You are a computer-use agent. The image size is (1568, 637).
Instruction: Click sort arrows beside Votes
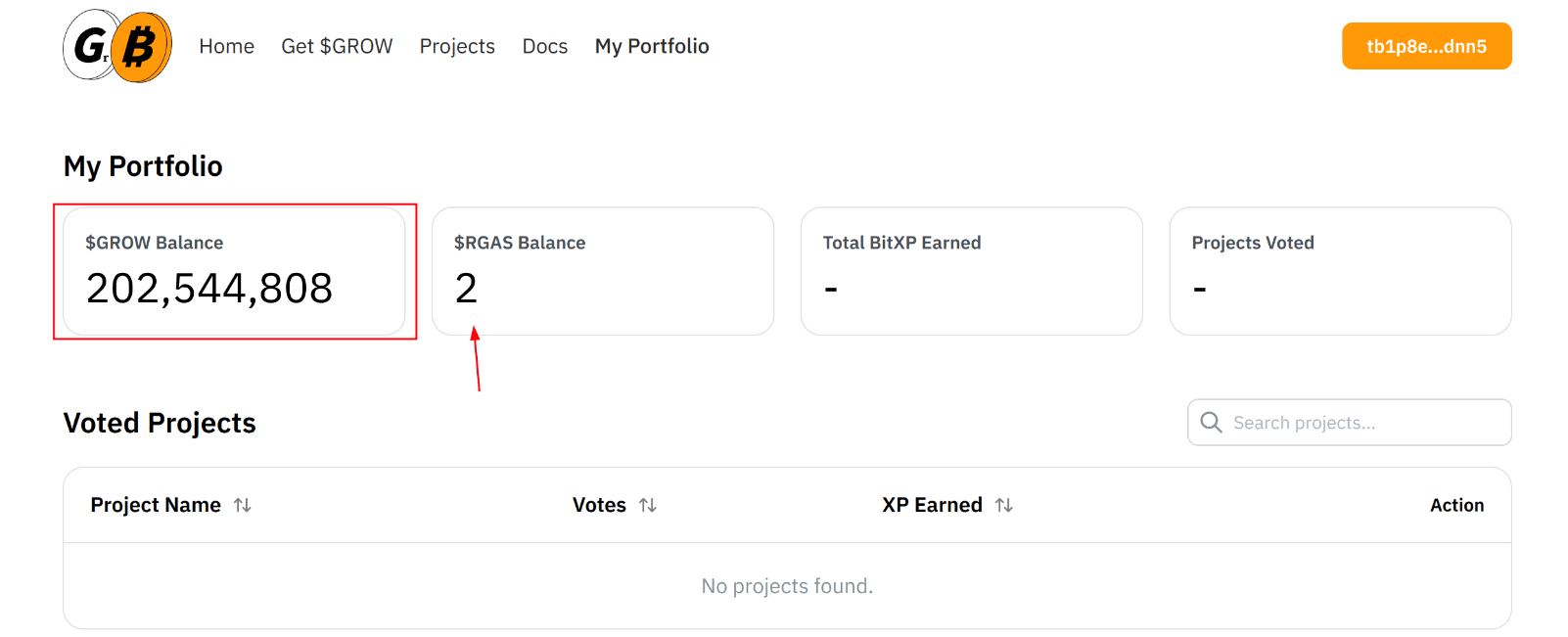[648, 505]
